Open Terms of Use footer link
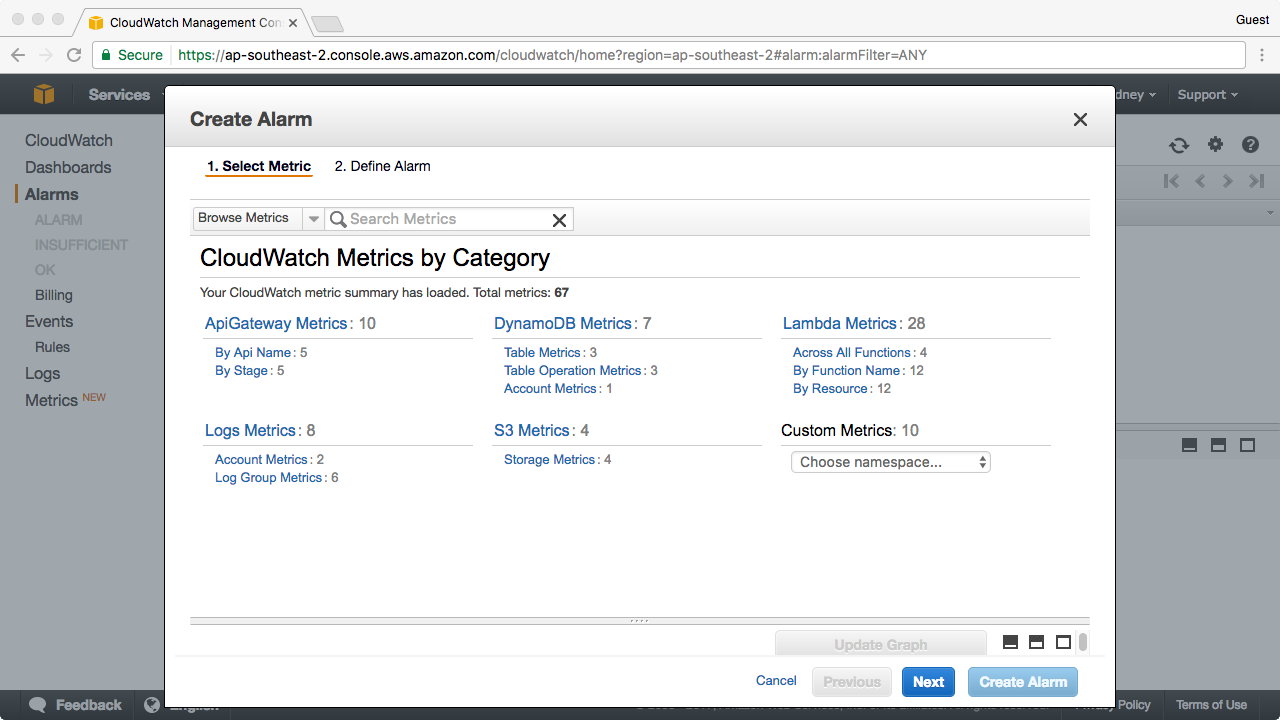This screenshot has height=720, width=1280. click(1211, 704)
